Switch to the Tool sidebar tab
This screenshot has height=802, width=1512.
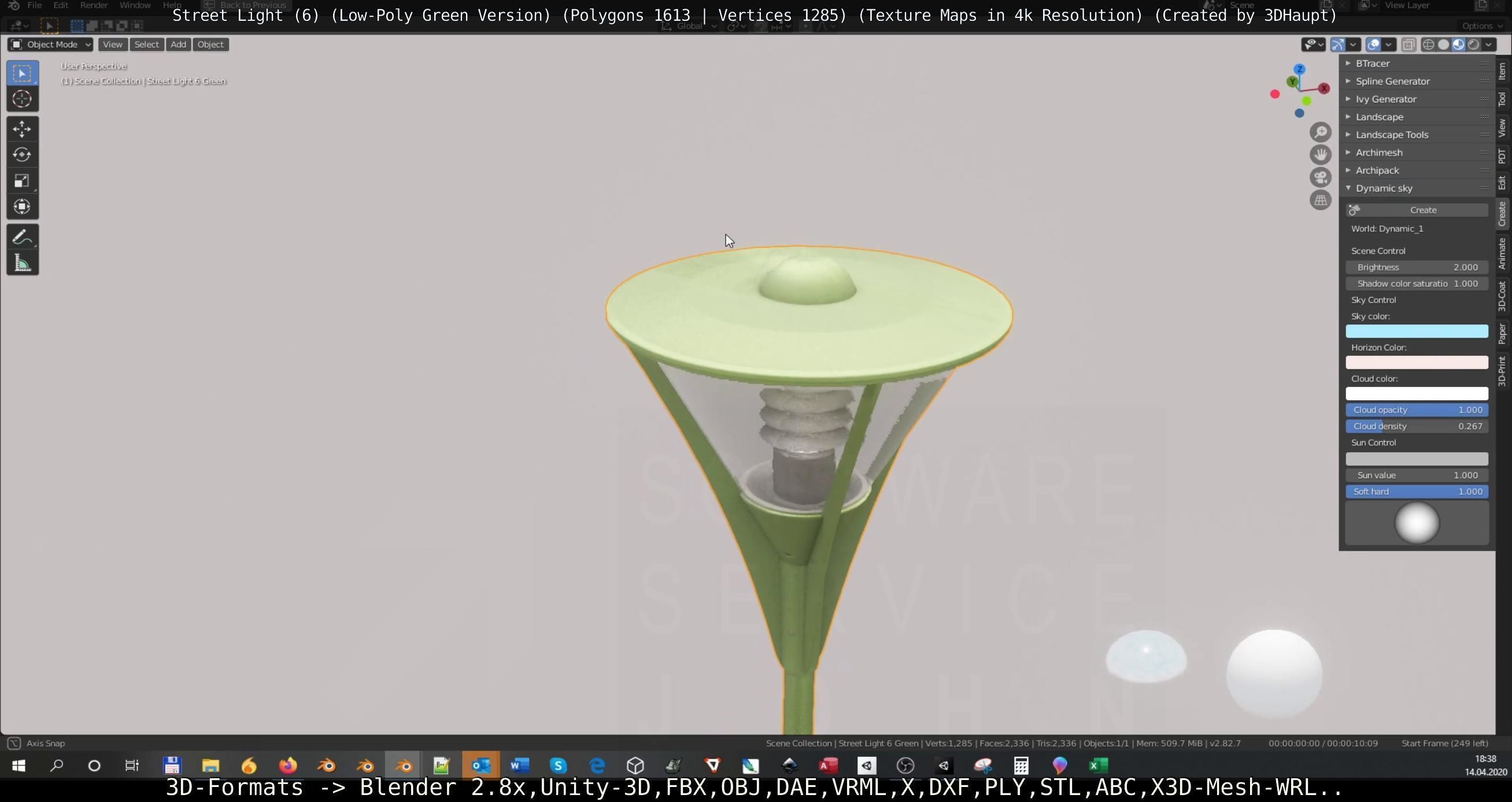pyautogui.click(x=1503, y=99)
